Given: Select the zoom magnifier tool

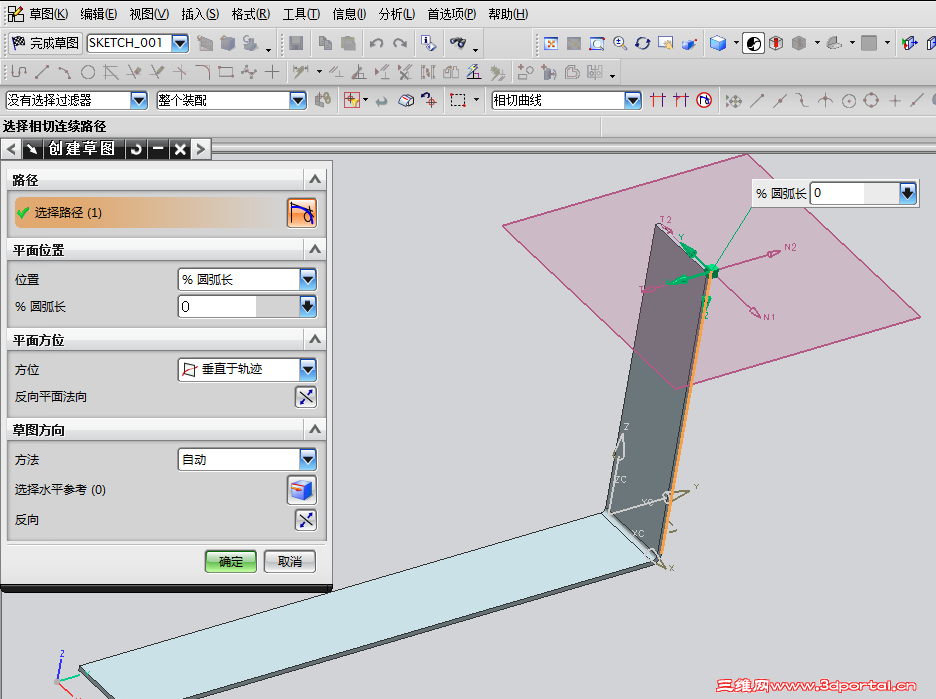Looking at the screenshot, I should click(x=620, y=43).
